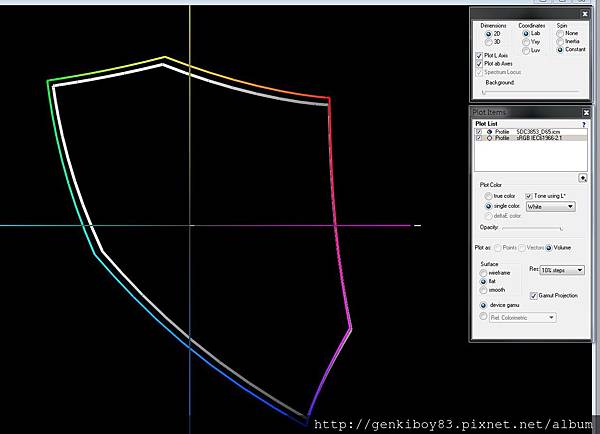This screenshot has width=600, height=434.
Task: Select the true color plot option
Action: [x=488, y=196]
